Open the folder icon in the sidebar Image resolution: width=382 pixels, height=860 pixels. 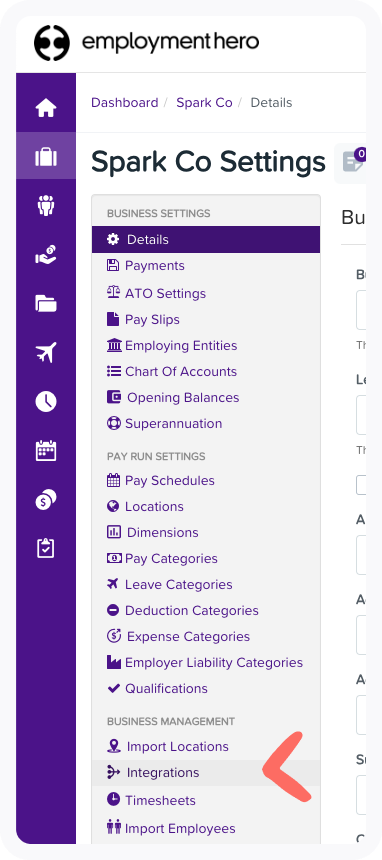(x=46, y=303)
